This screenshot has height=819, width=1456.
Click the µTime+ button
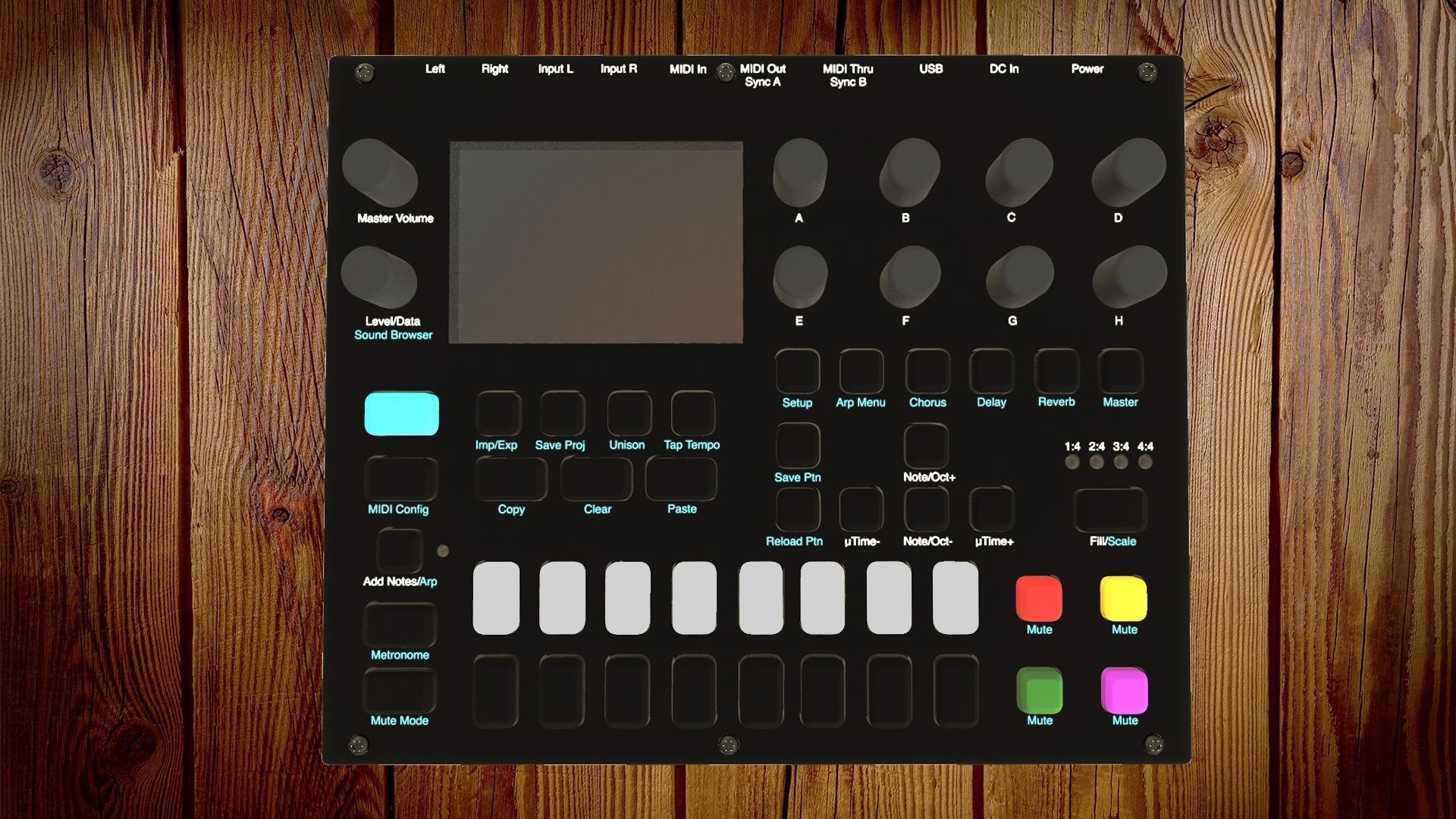tap(992, 509)
